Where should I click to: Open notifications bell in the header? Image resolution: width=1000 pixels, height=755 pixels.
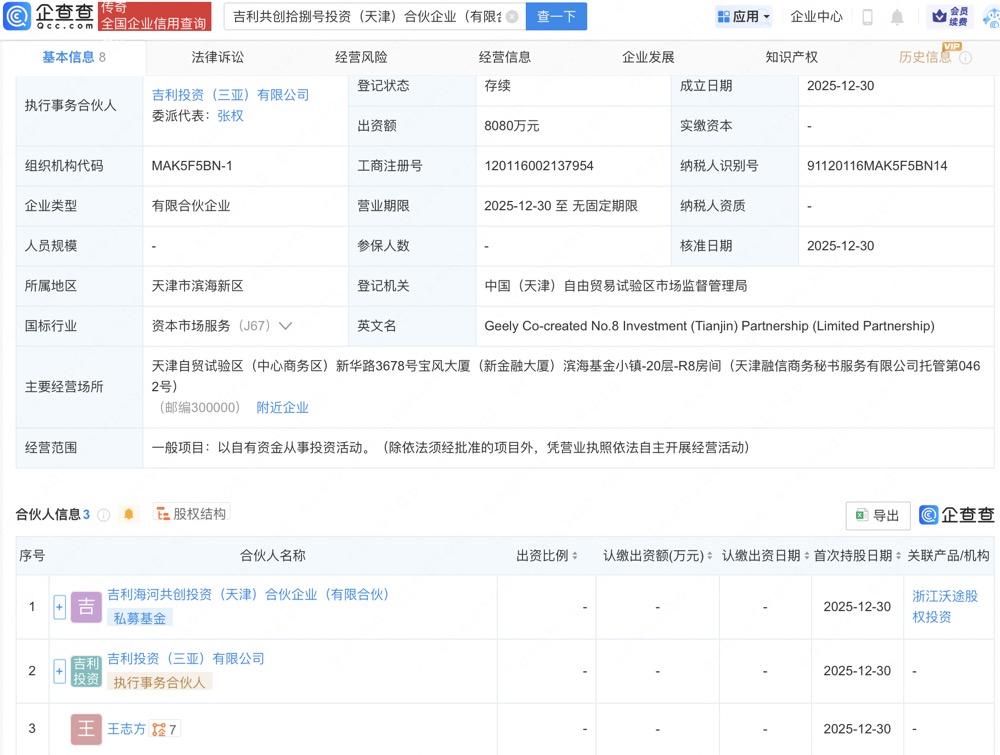click(x=897, y=17)
